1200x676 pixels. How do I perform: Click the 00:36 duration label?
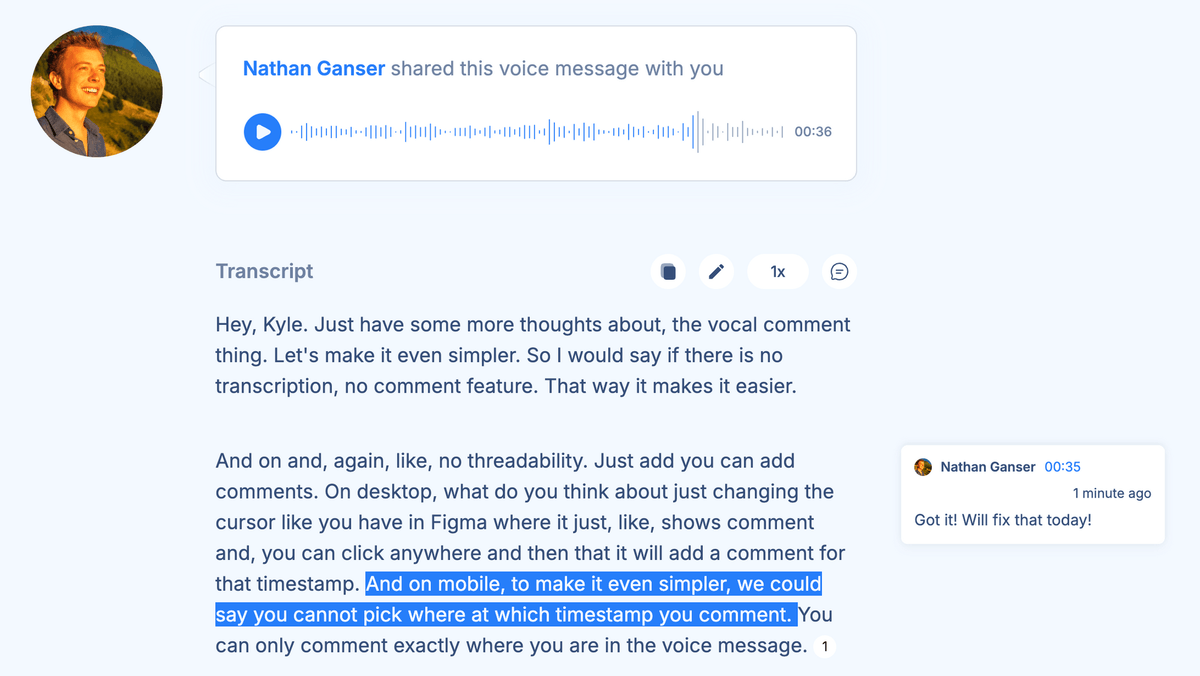pyautogui.click(x=813, y=132)
